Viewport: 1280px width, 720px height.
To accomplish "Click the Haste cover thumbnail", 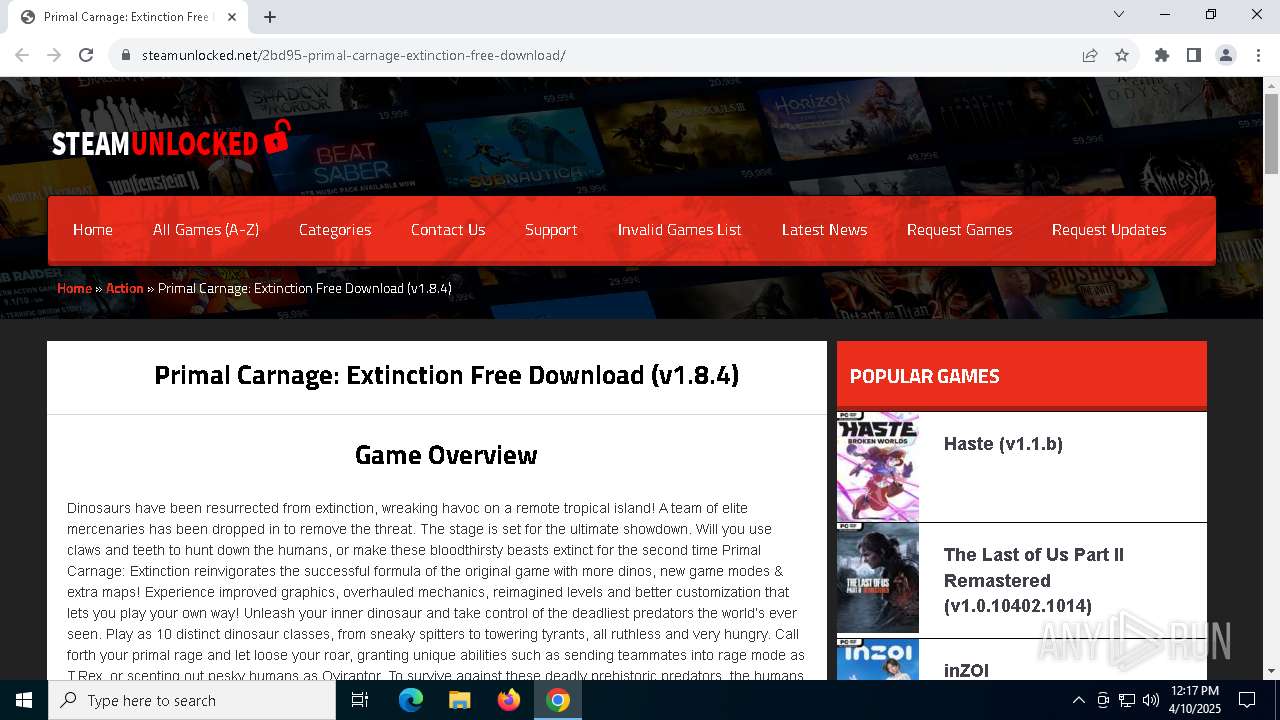I will (878, 467).
